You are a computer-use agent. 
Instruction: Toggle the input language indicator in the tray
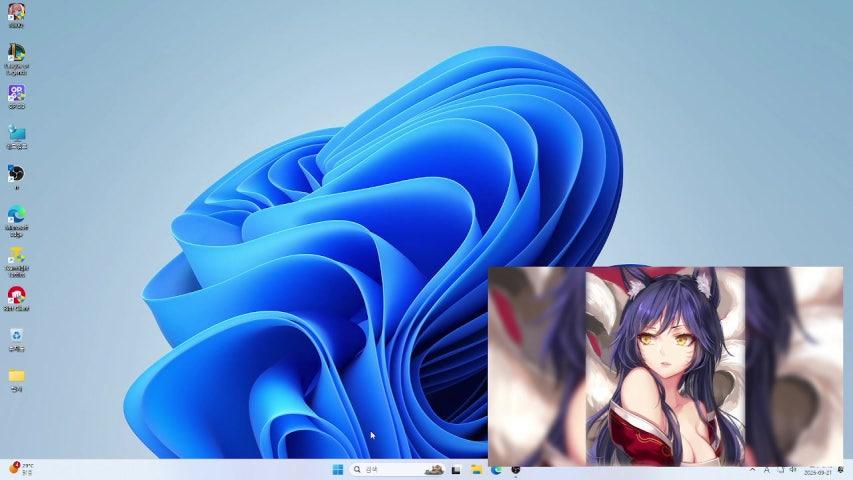[767, 469]
